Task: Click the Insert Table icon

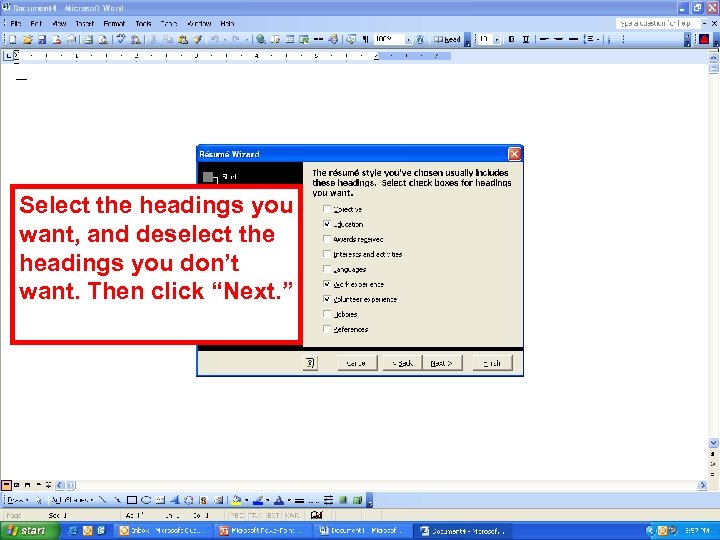Action: pyautogui.click(x=290, y=39)
